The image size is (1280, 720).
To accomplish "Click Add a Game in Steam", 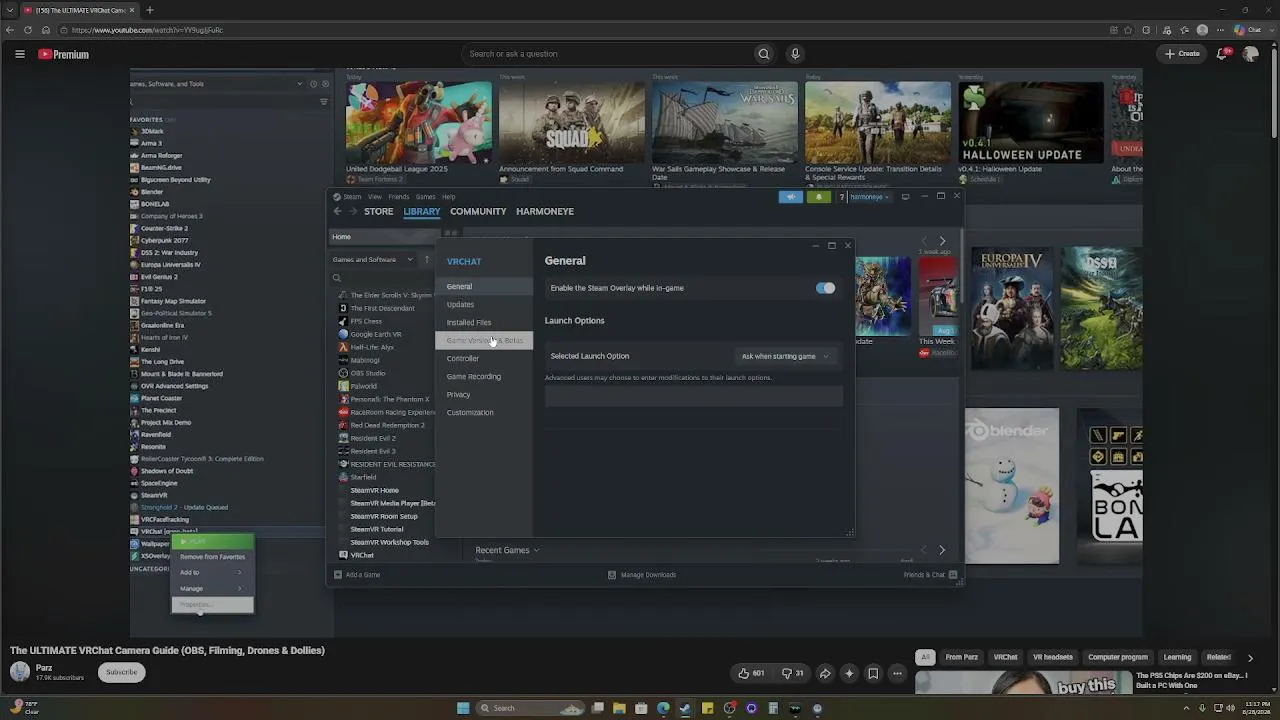I will [357, 575].
